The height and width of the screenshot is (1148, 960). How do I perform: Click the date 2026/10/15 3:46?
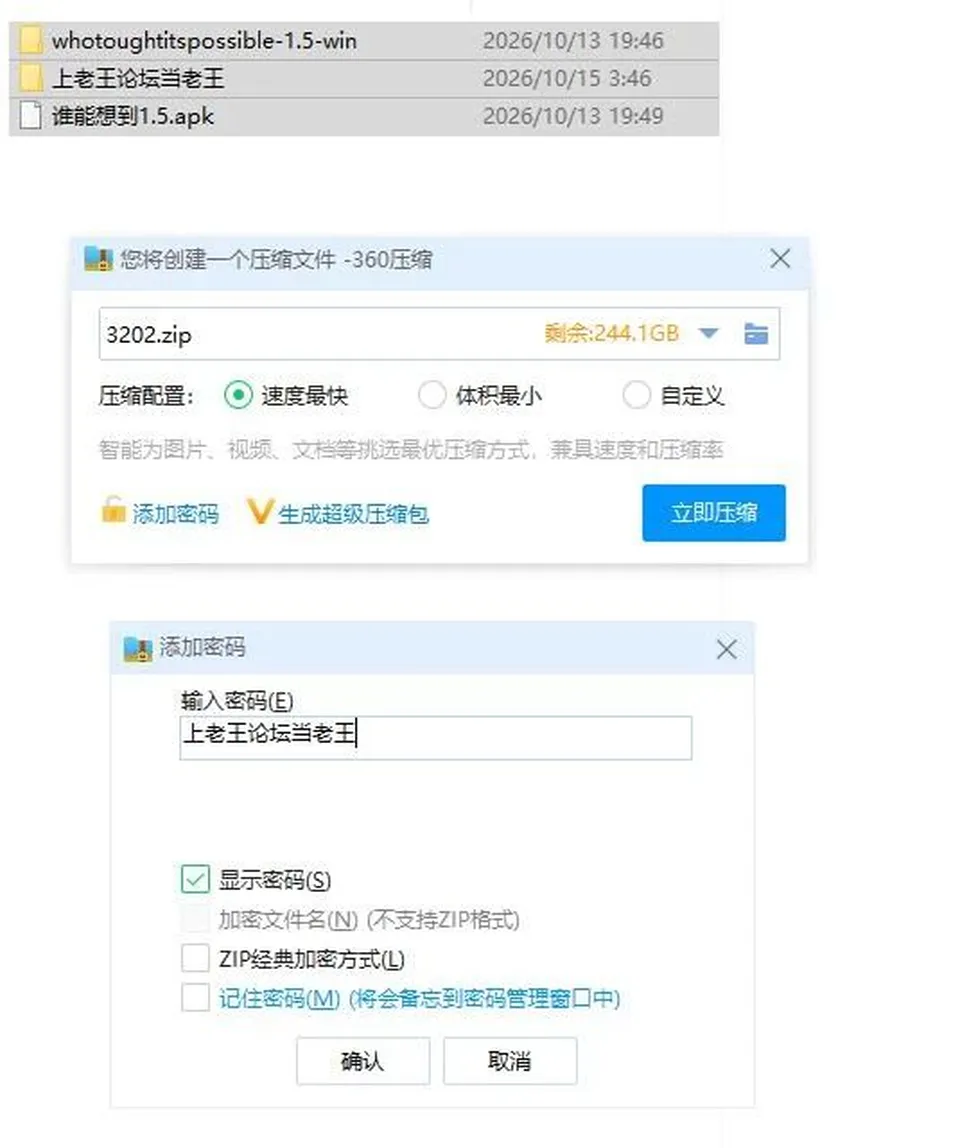point(567,78)
